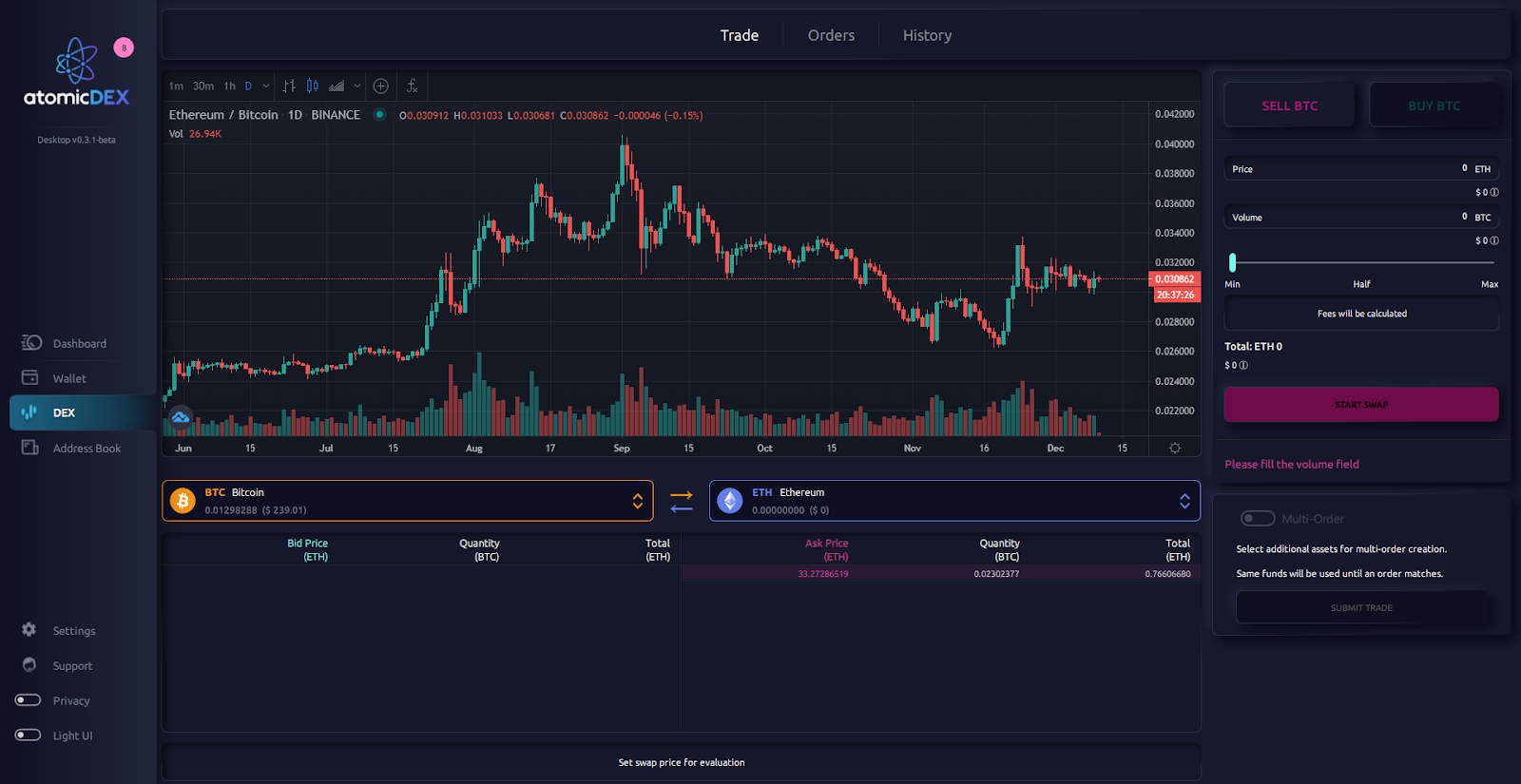Open the Indicators fx icon

(x=412, y=86)
